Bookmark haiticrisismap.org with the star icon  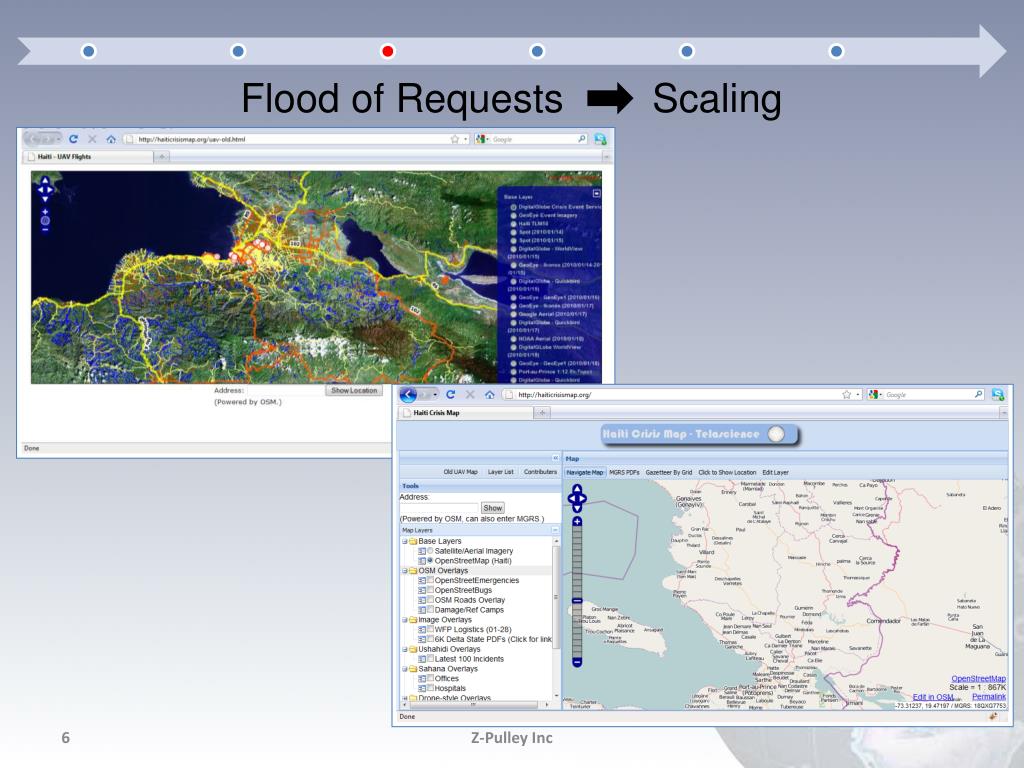point(846,394)
